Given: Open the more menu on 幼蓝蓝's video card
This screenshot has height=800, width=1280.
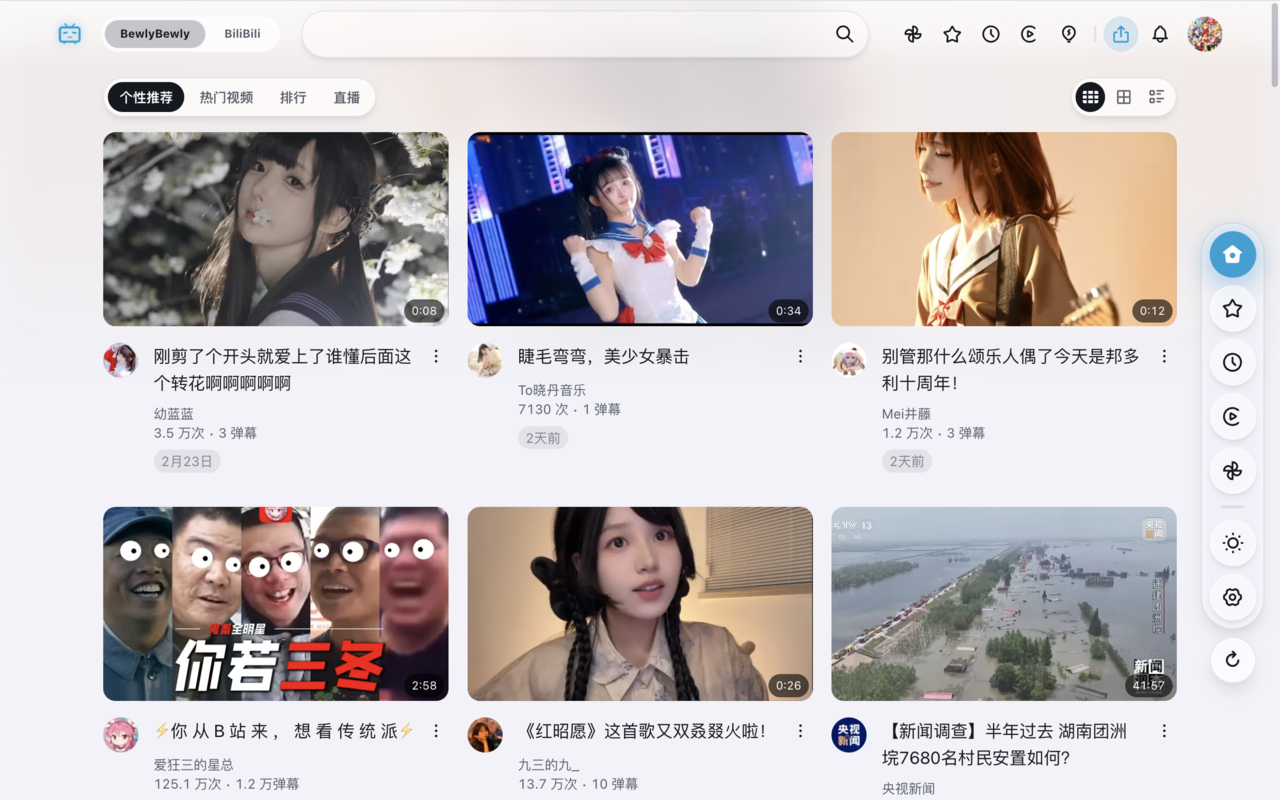Looking at the screenshot, I should tap(436, 356).
